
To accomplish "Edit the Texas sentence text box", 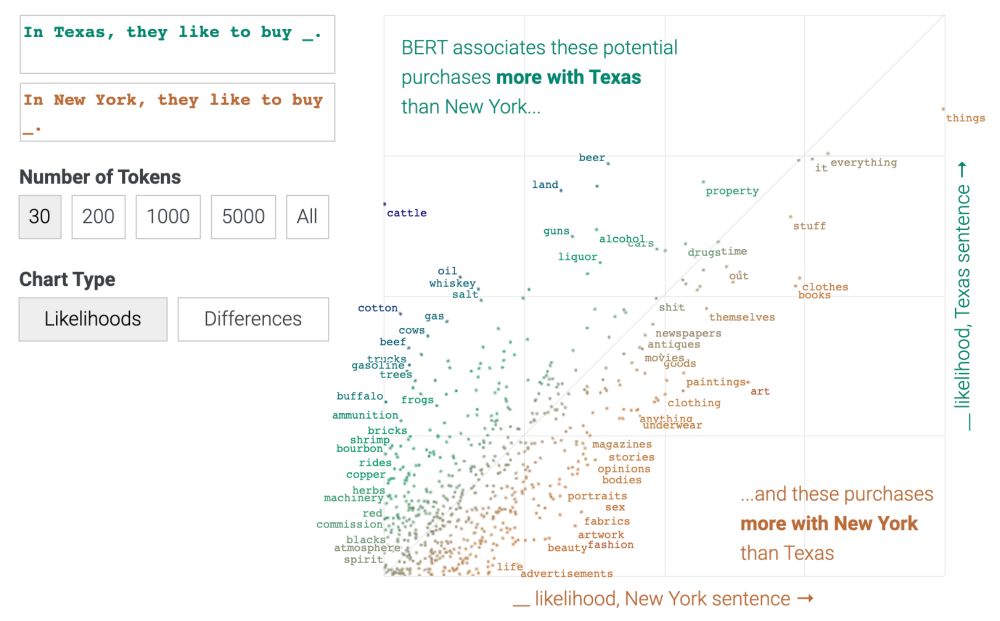I will tap(177, 45).
